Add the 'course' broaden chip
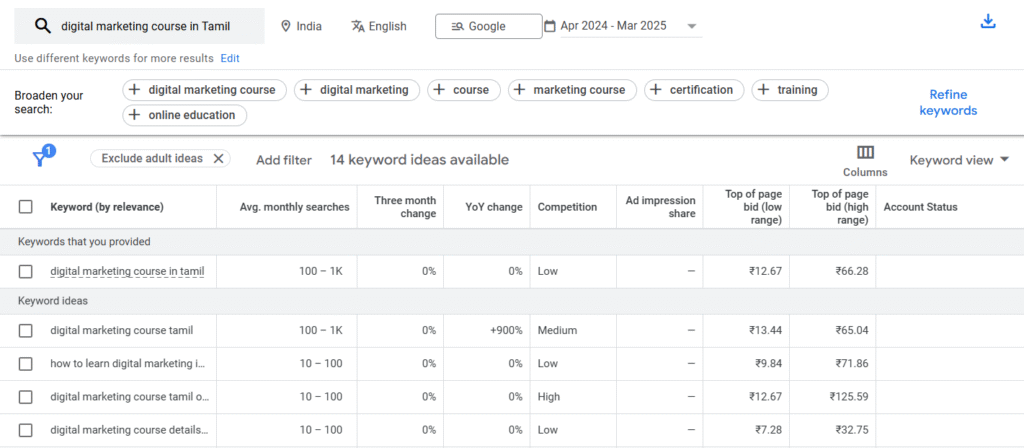This screenshot has width=1024, height=448. click(464, 90)
